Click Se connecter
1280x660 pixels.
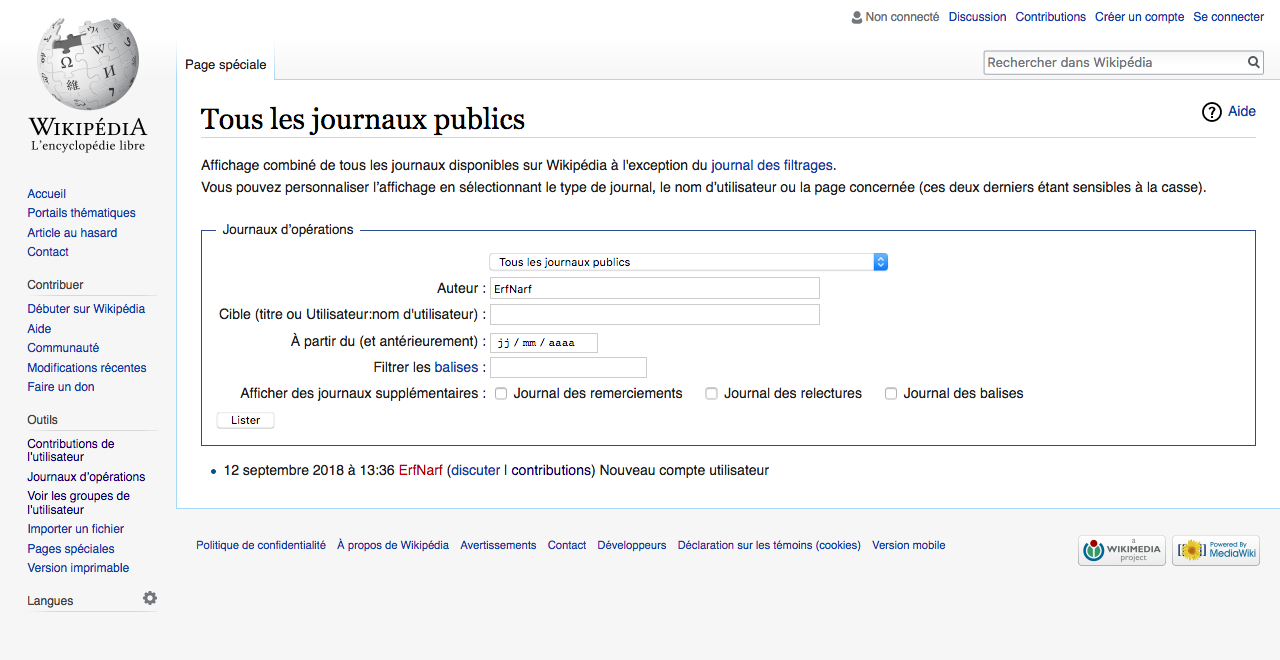(x=1228, y=17)
